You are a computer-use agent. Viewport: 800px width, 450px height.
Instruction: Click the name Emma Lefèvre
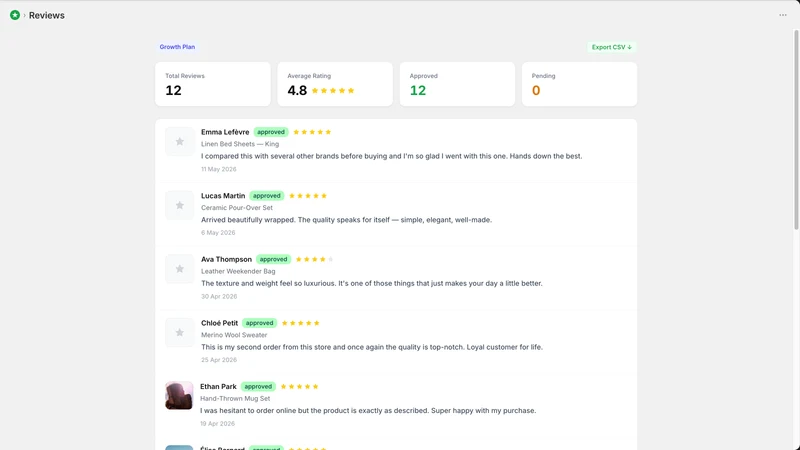(x=225, y=132)
